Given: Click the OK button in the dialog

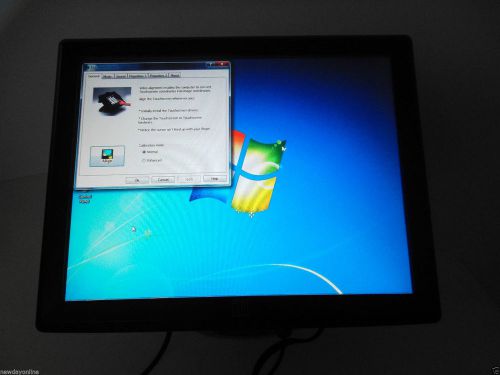Looking at the screenshot, I should click(x=137, y=180).
